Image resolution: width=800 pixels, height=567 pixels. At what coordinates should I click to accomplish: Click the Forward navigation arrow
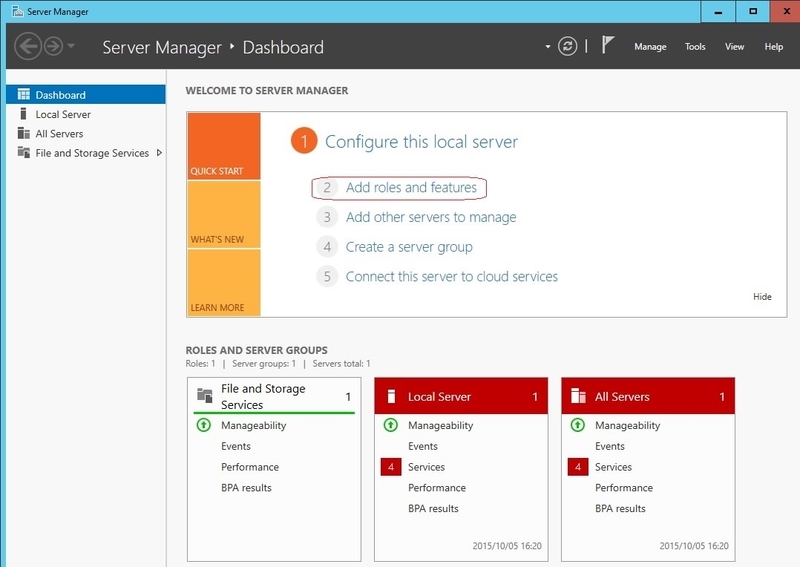(53, 46)
